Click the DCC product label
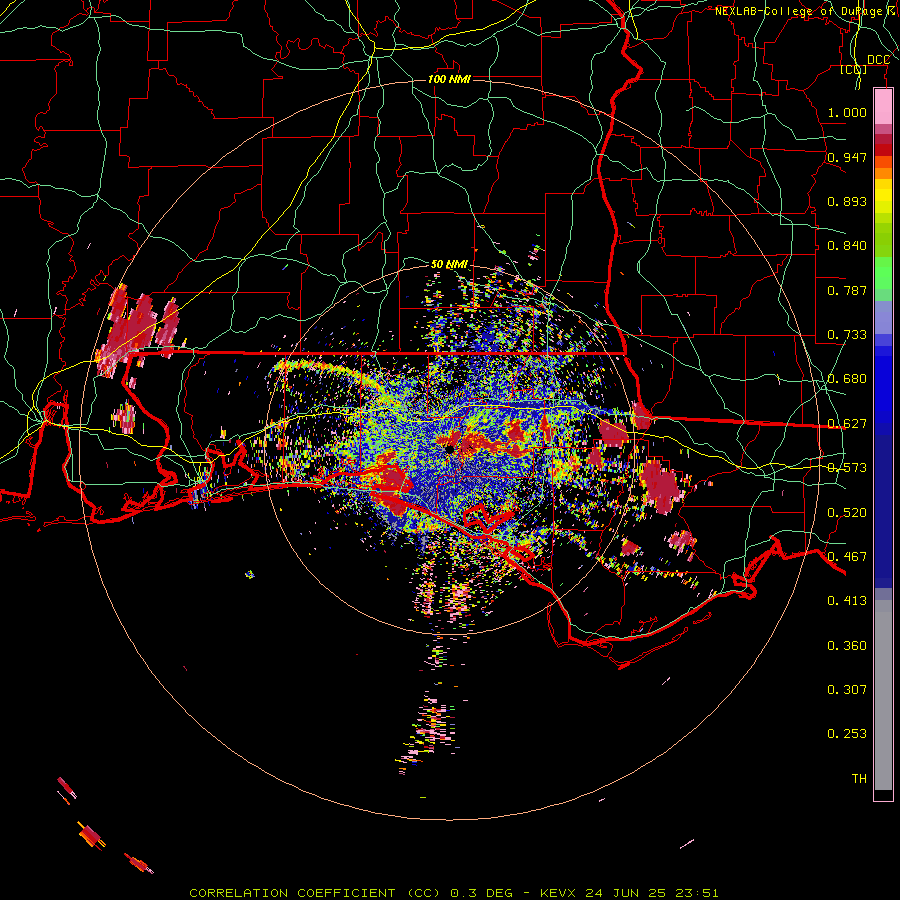 878,60
